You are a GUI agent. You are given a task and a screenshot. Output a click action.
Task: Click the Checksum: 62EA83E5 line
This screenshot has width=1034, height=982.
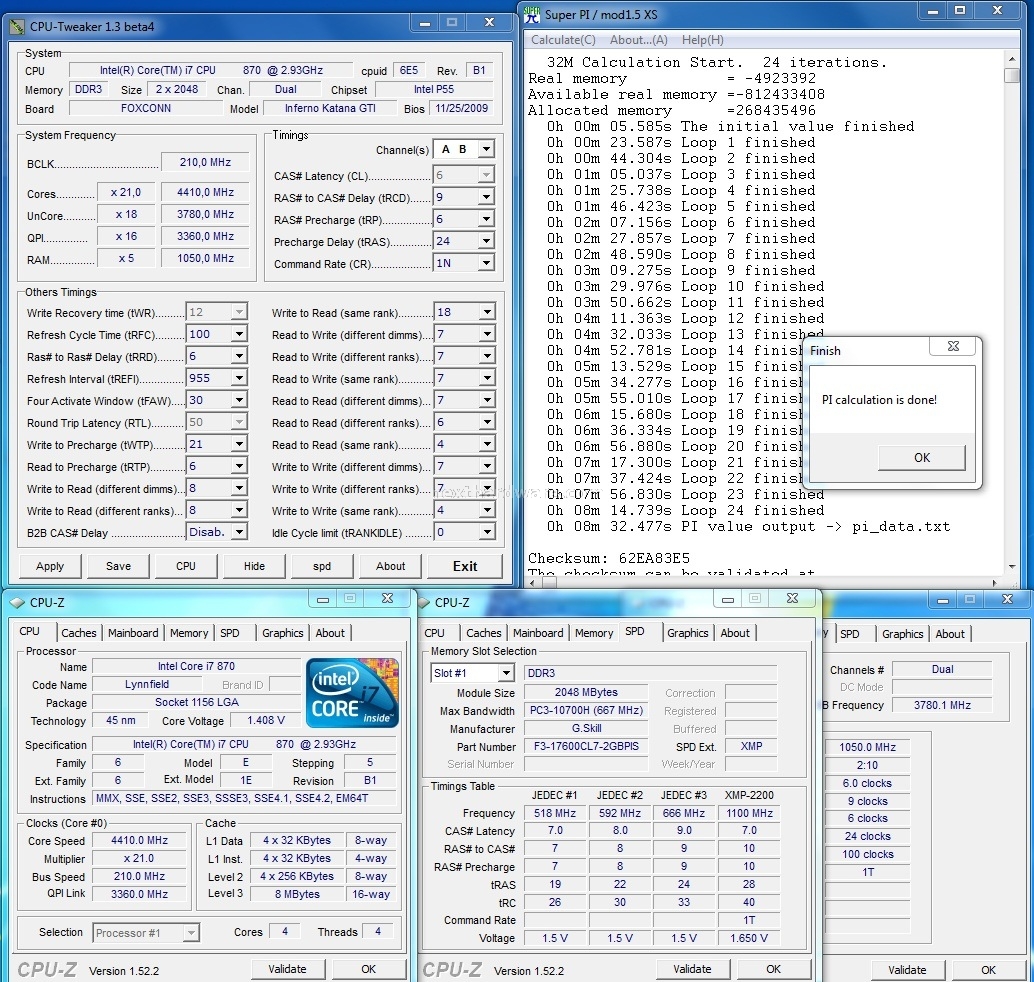coord(609,559)
